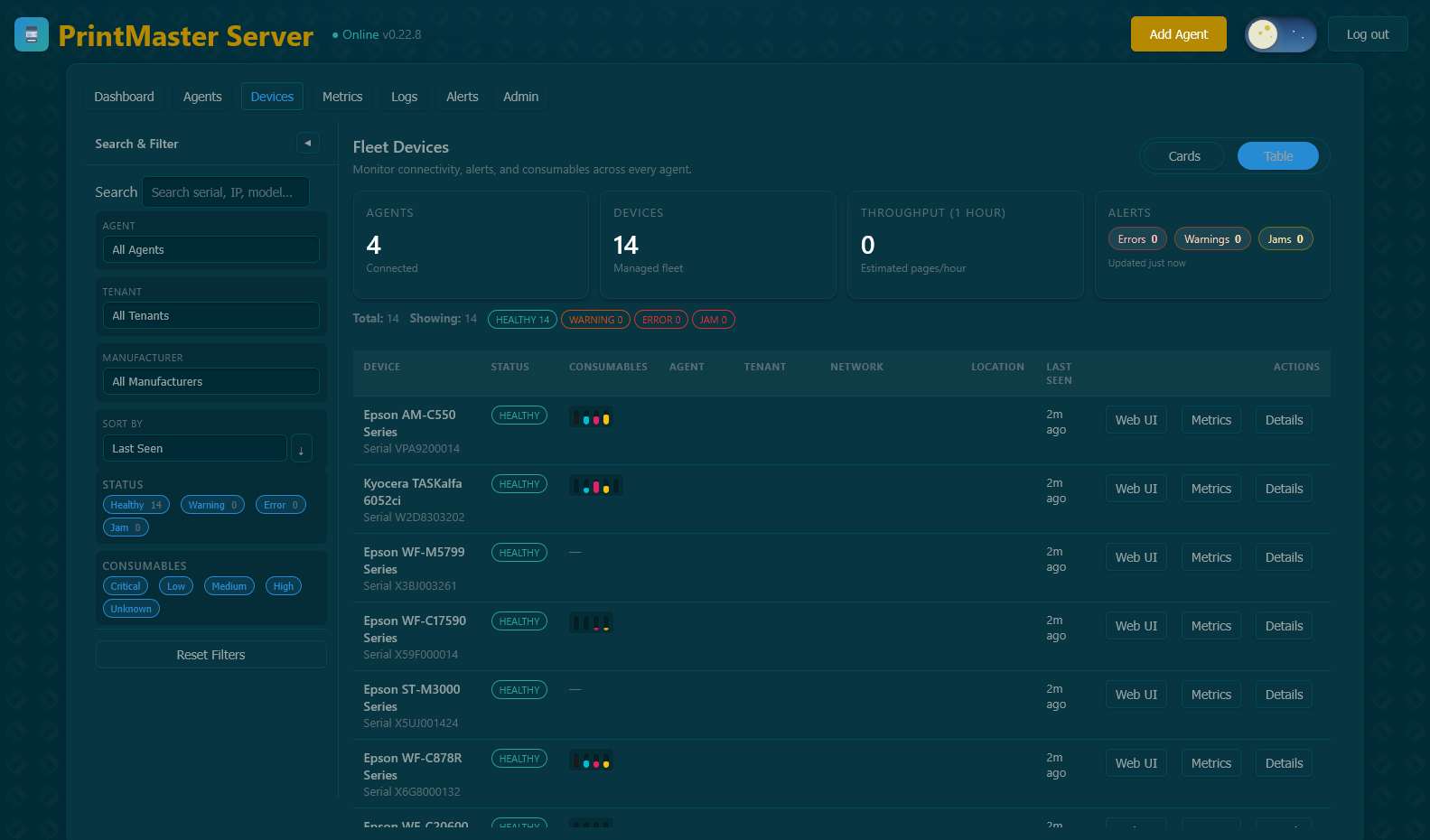1430x840 pixels.
Task: Open the All Agents dropdown
Action: point(210,249)
